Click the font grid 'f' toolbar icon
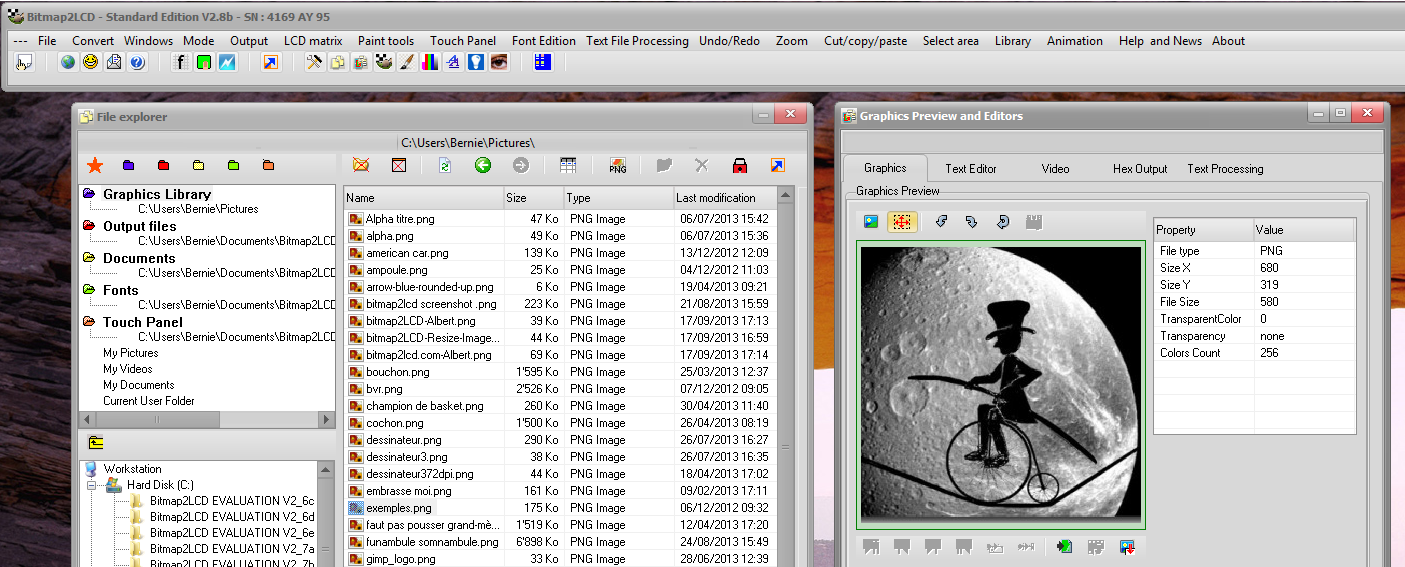The image size is (1405, 567). 181,63
